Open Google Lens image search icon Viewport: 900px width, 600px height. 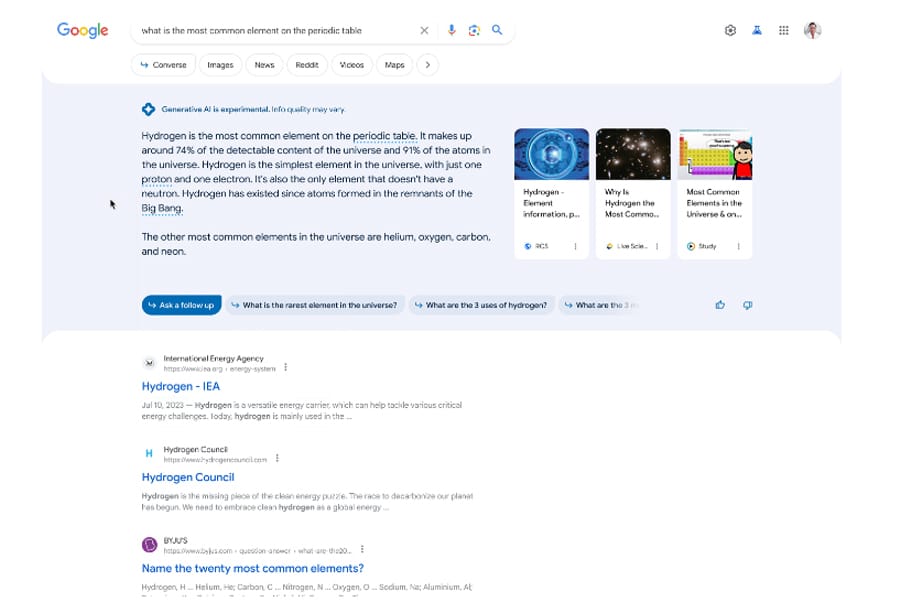click(474, 30)
